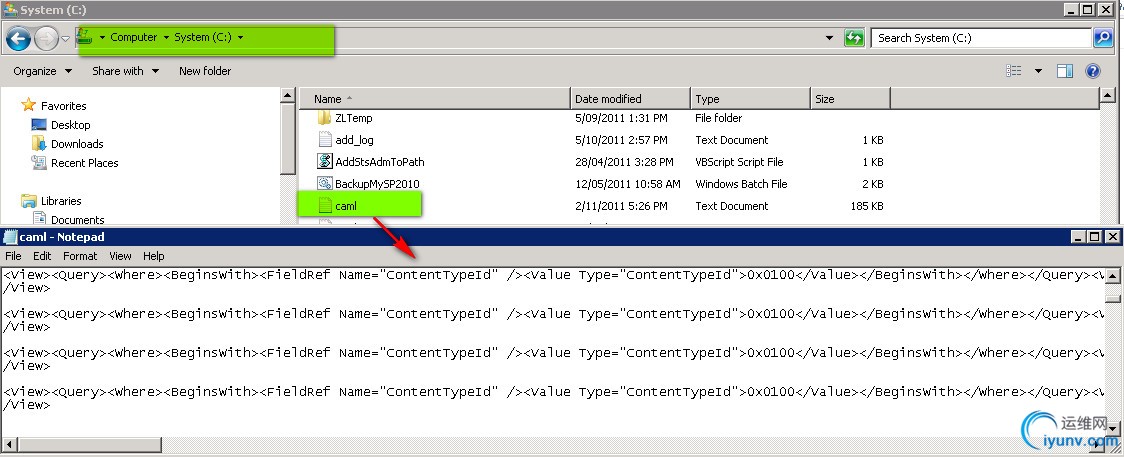Screen dimensions: 1124x457
Task: Place cursor in first View query line
Action: click(552, 275)
